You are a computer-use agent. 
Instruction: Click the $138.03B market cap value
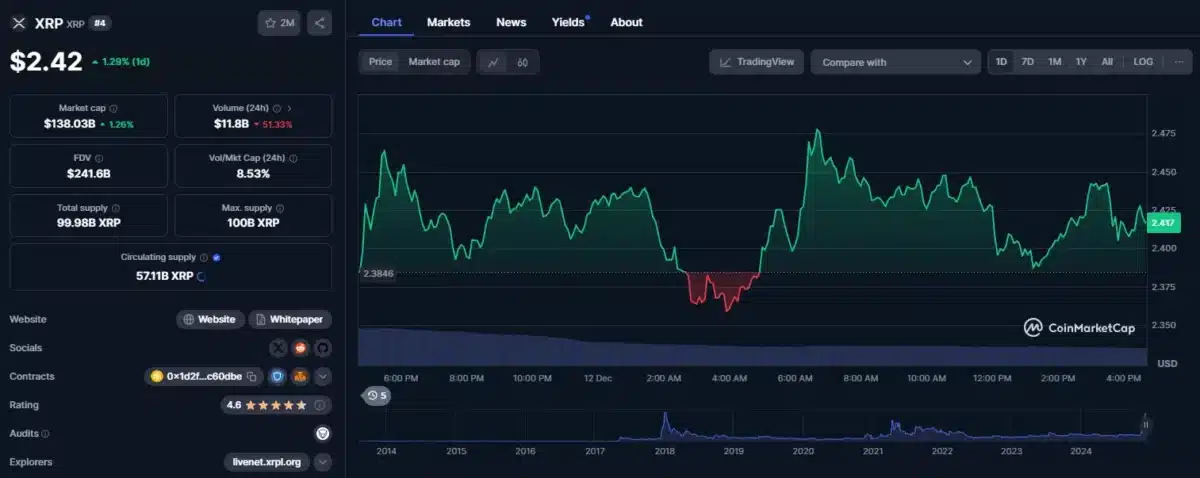(x=69, y=124)
